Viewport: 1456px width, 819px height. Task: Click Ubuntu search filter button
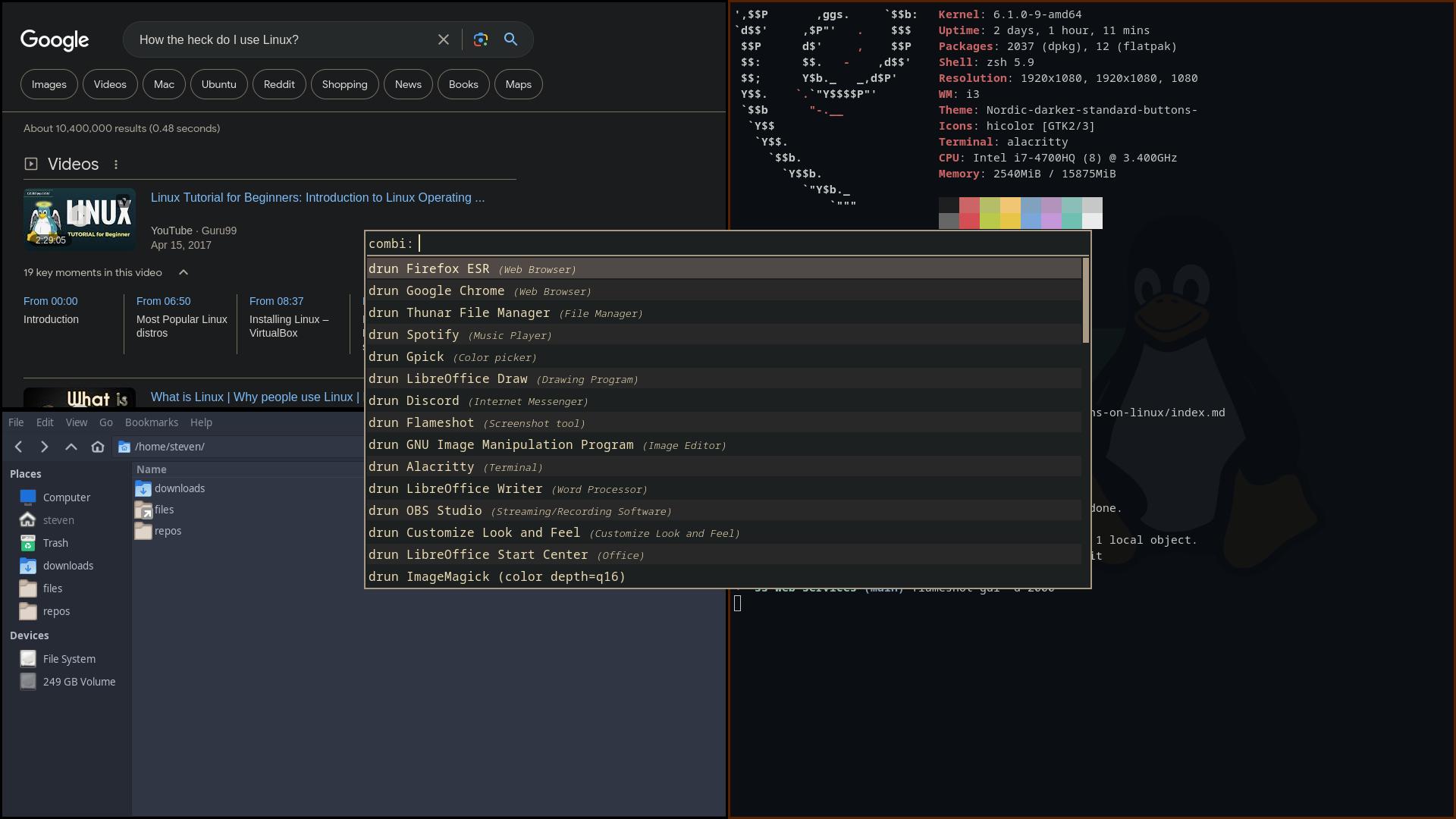(x=218, y=84)
